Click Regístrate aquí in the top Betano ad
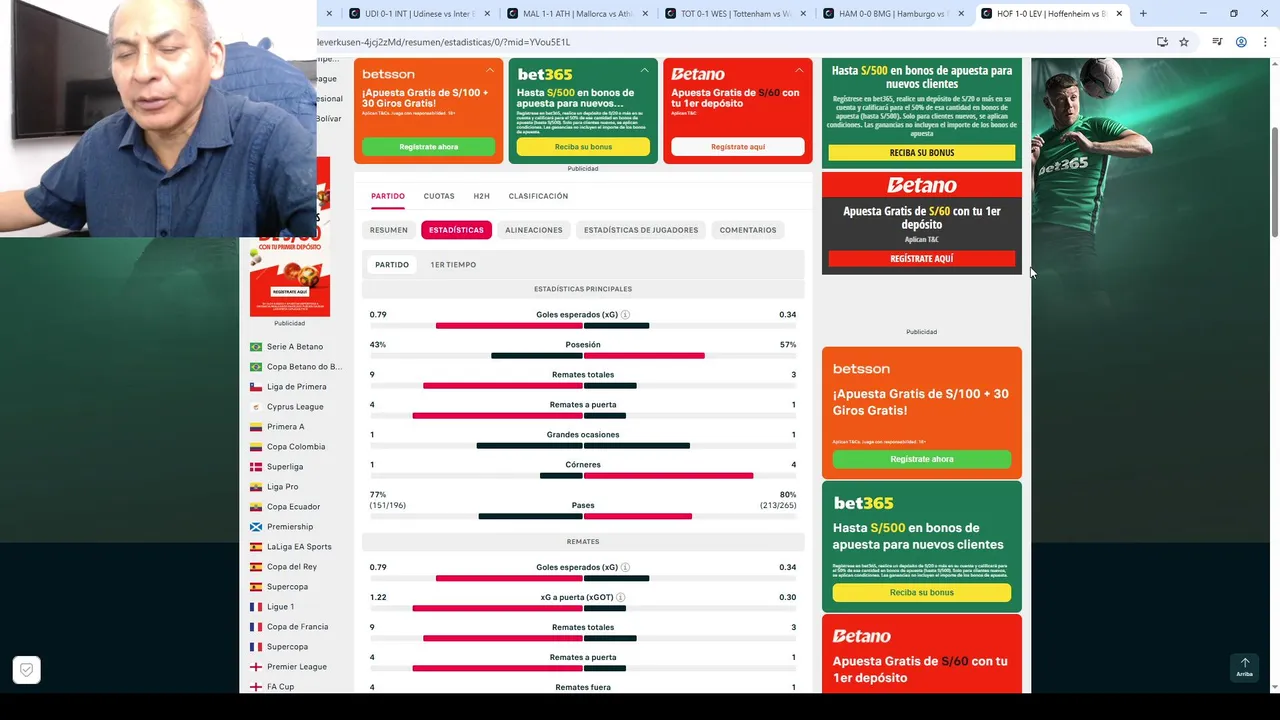This screenshot has width=1280, height=720. coord(738,147)
